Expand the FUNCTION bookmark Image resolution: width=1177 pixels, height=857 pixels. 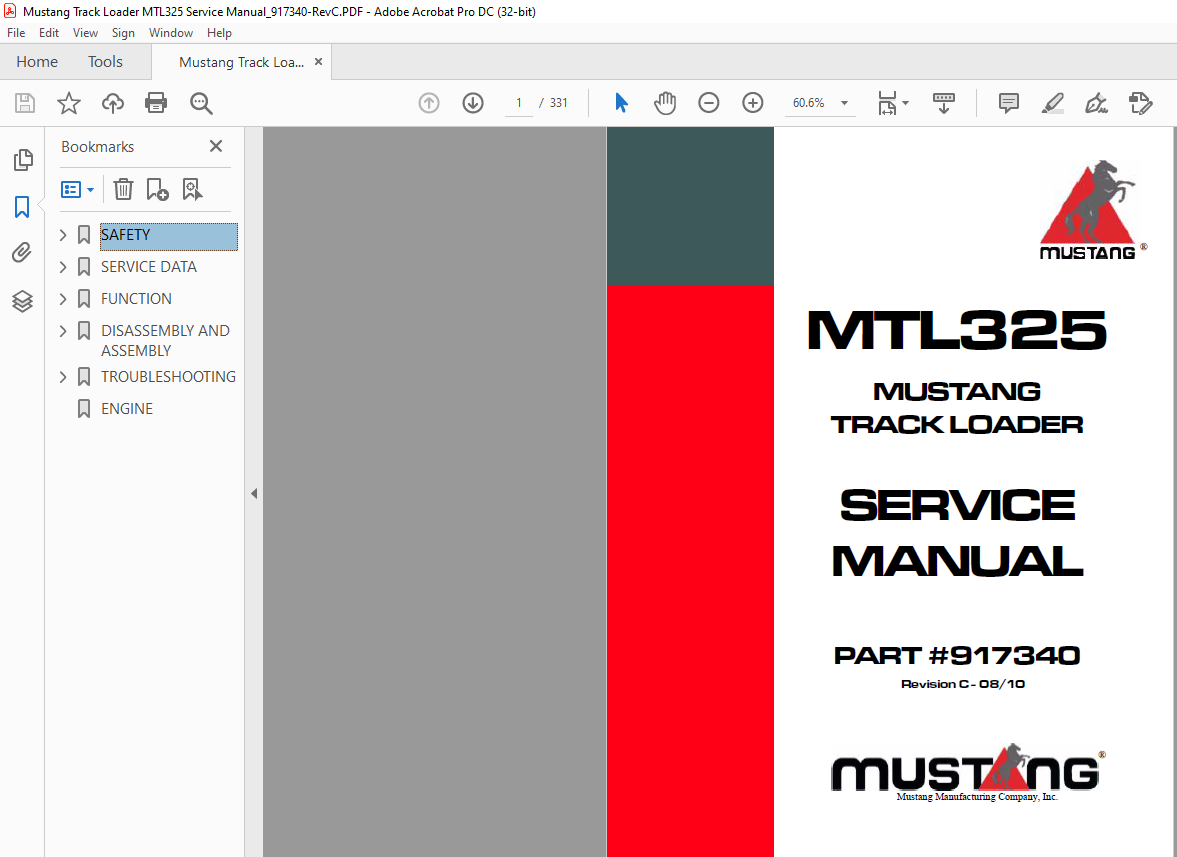point(63,299)
